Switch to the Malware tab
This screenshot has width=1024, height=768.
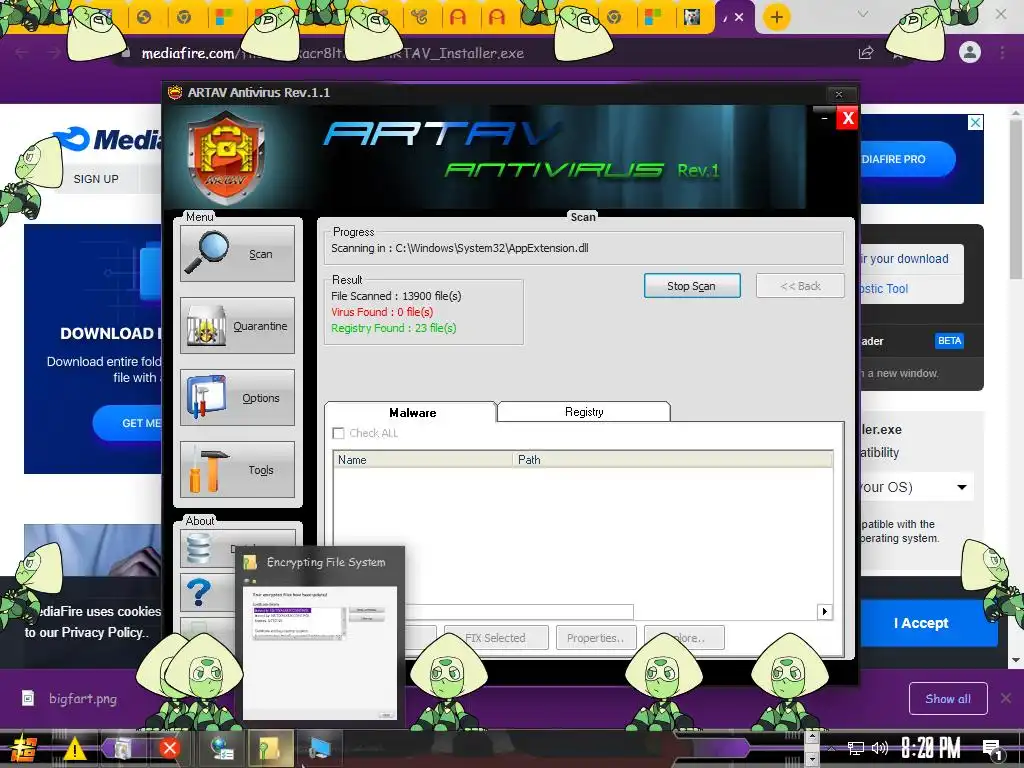click(411, 413)
